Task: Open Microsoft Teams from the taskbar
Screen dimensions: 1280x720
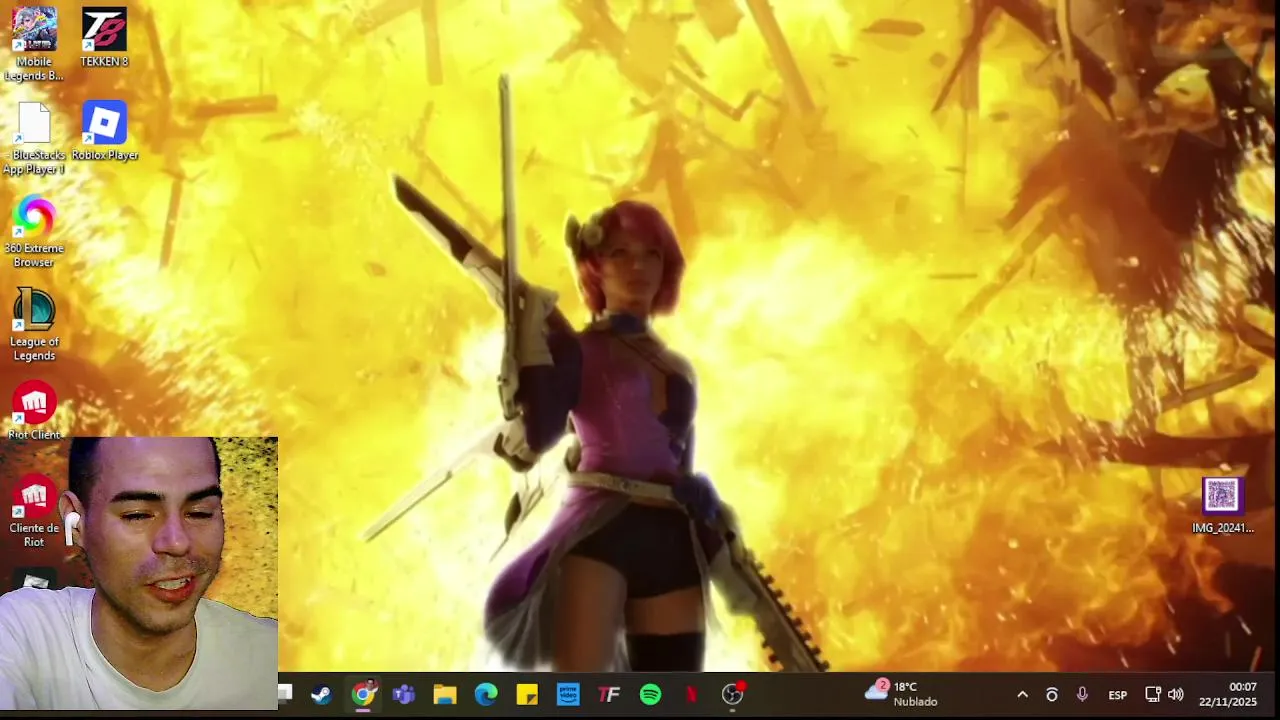Action: [x=404, y=694]
